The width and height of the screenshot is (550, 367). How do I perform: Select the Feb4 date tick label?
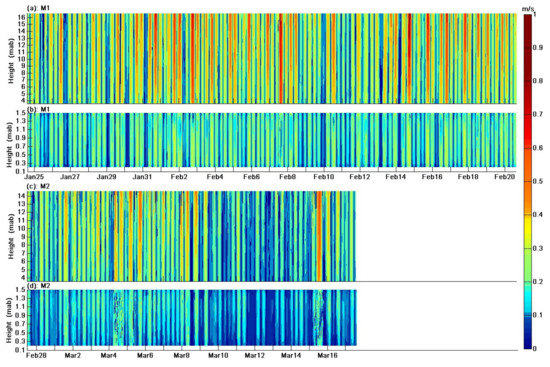click(215, 177)
